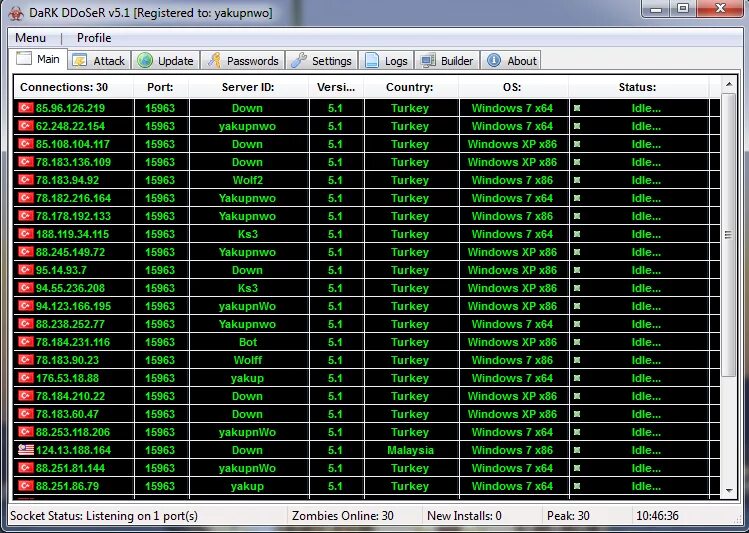Viewport: 749px width, 533px height.
Task: Sort by the Connections: 30 column header
Action: [x=74, y=87]
